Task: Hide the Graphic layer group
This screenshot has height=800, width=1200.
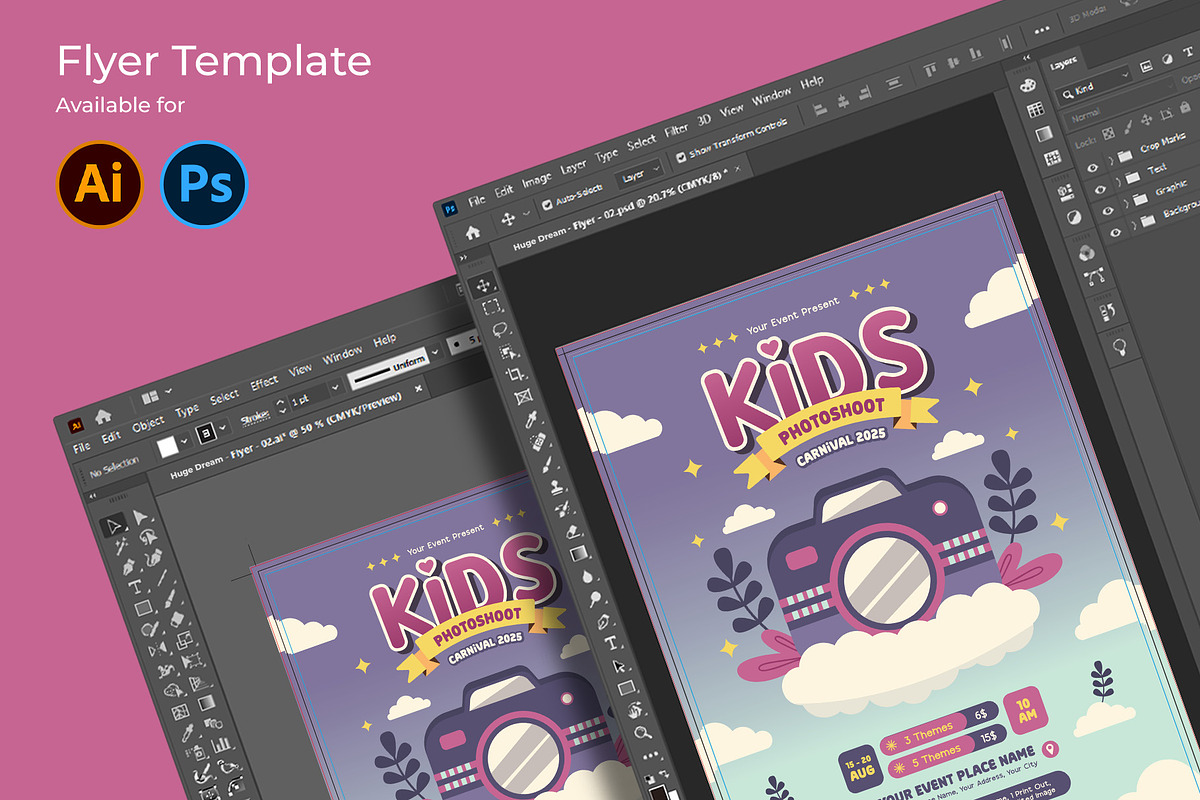Action: pos(1109,210)
